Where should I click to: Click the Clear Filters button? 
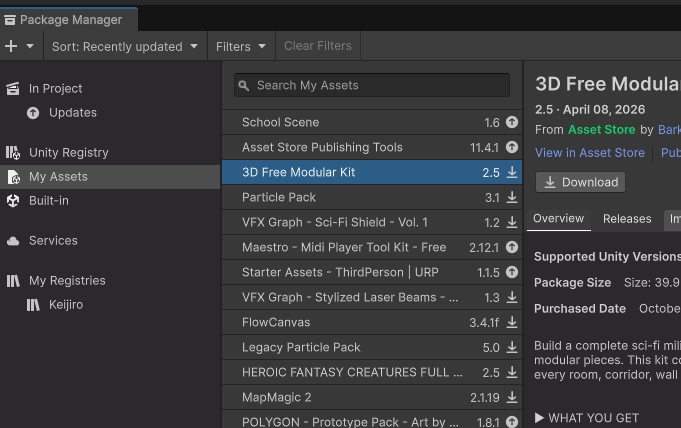pyautogui.click(x=318, y=46)
